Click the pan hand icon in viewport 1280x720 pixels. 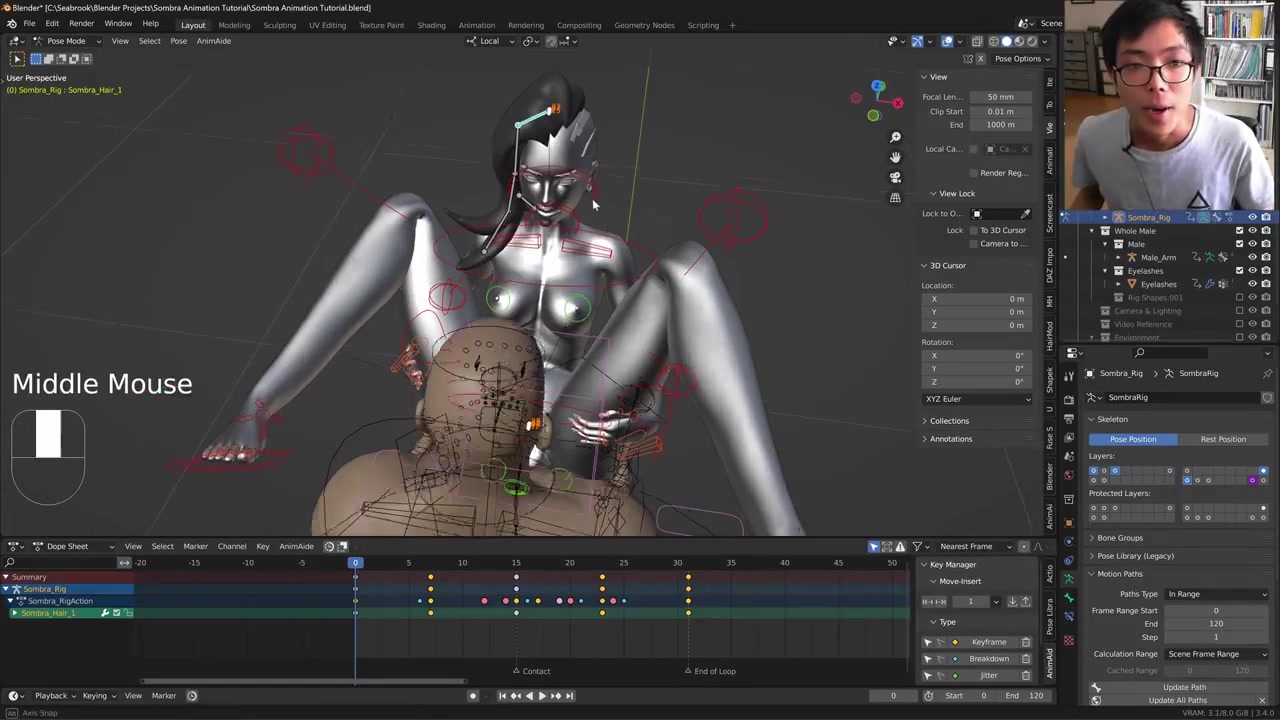pos(895,157)
